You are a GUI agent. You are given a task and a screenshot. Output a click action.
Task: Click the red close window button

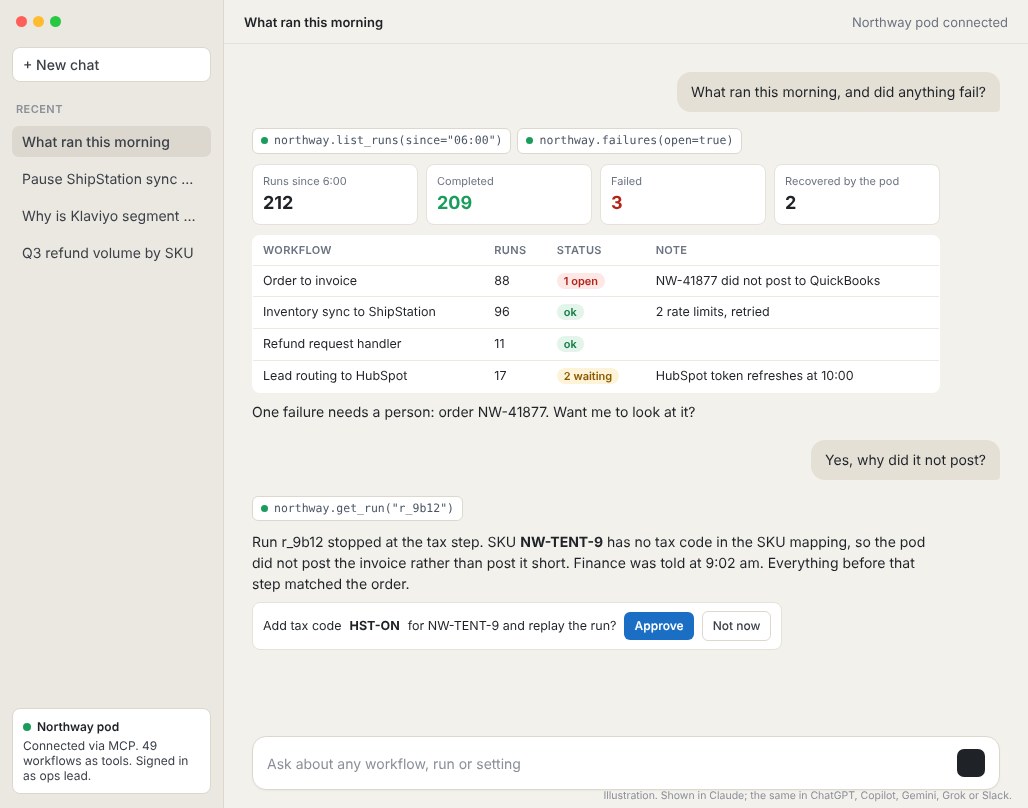21,22
